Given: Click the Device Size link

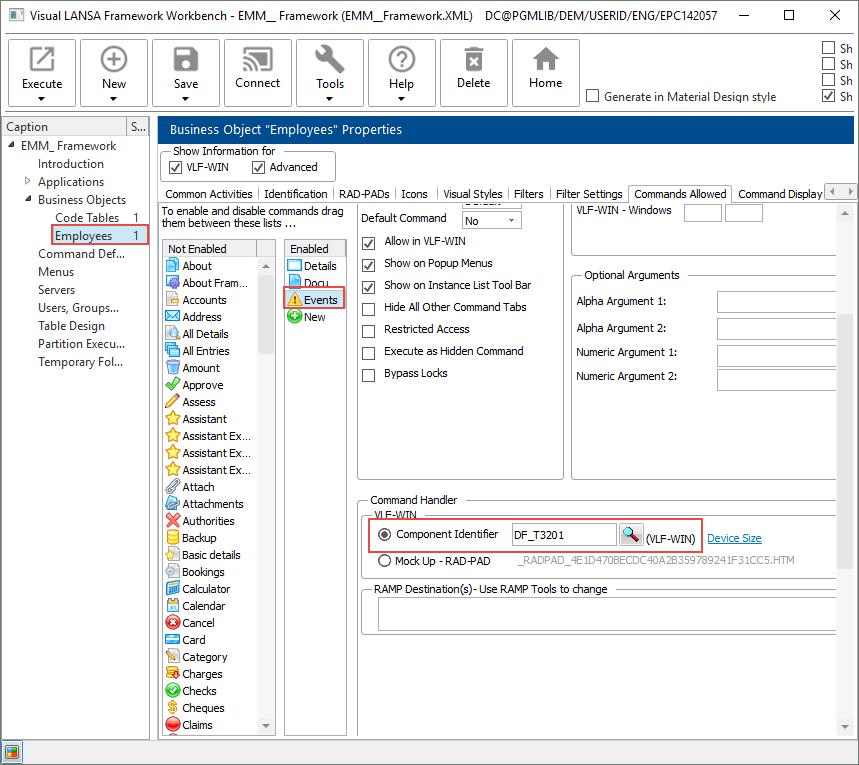Looking at the screenshot, I should [734, 538].
